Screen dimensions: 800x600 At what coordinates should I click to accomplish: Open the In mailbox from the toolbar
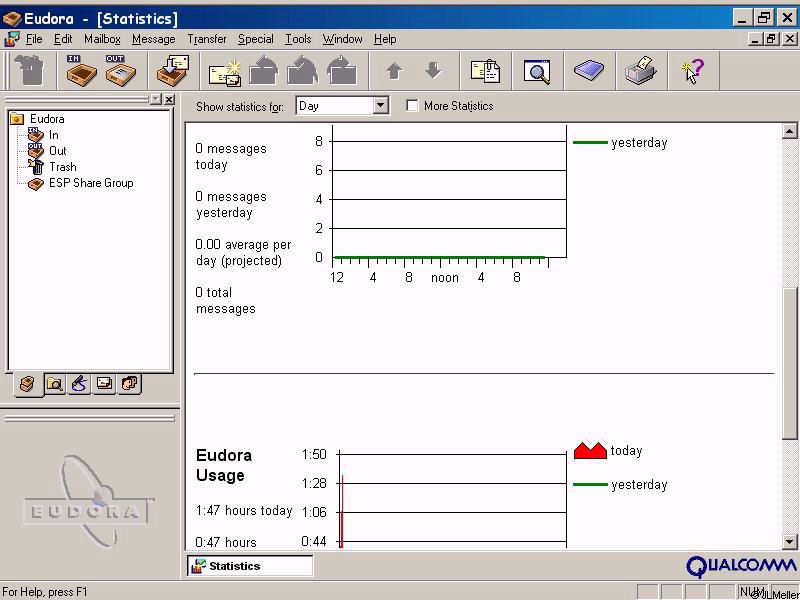[x=81, y=70]
